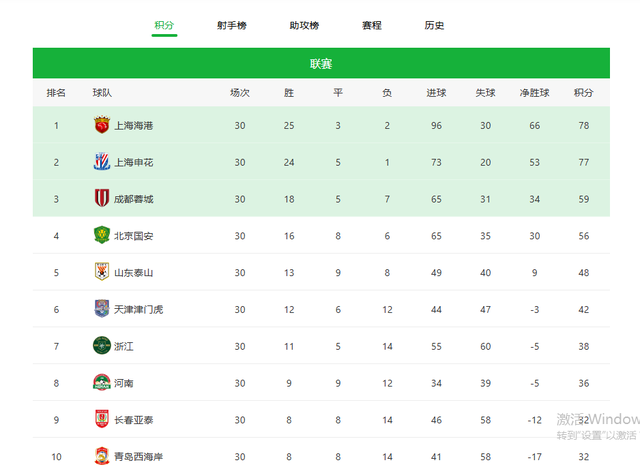
Task: Select the 北京国安 green badge icon
Action: [102, 235]
